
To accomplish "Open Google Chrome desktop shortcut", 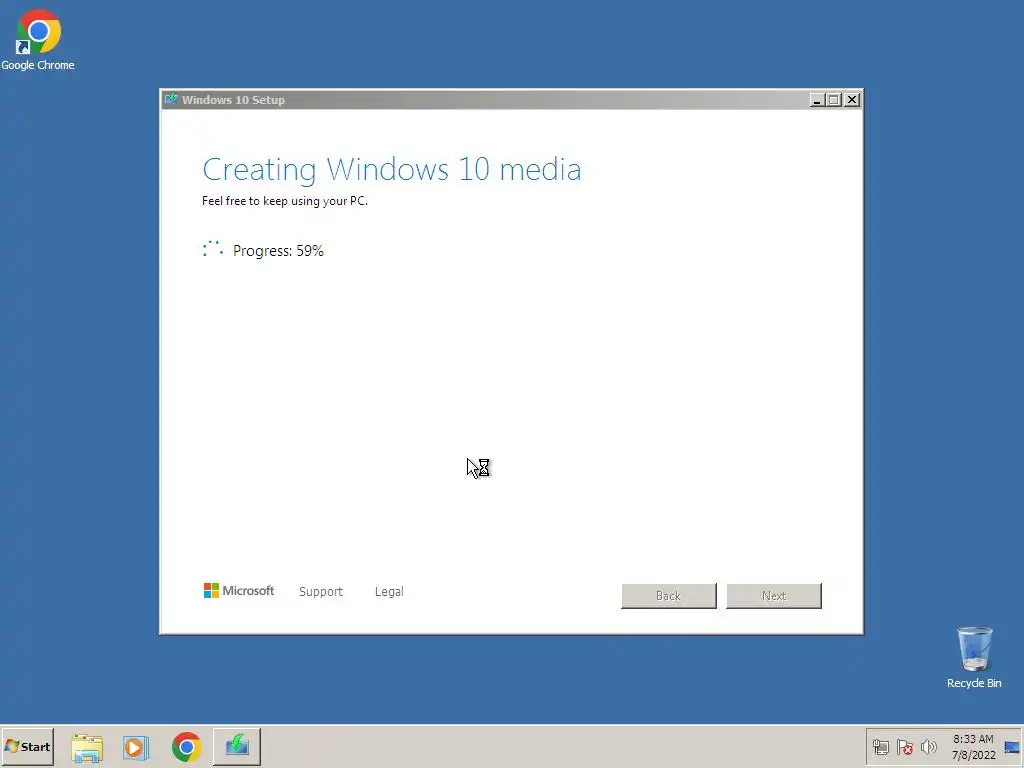I will (38, 39).
